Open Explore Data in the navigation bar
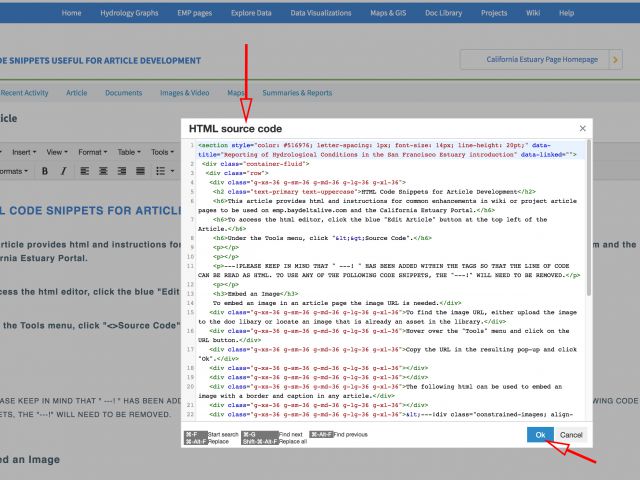The image size is (640, 480). [251, 13]
